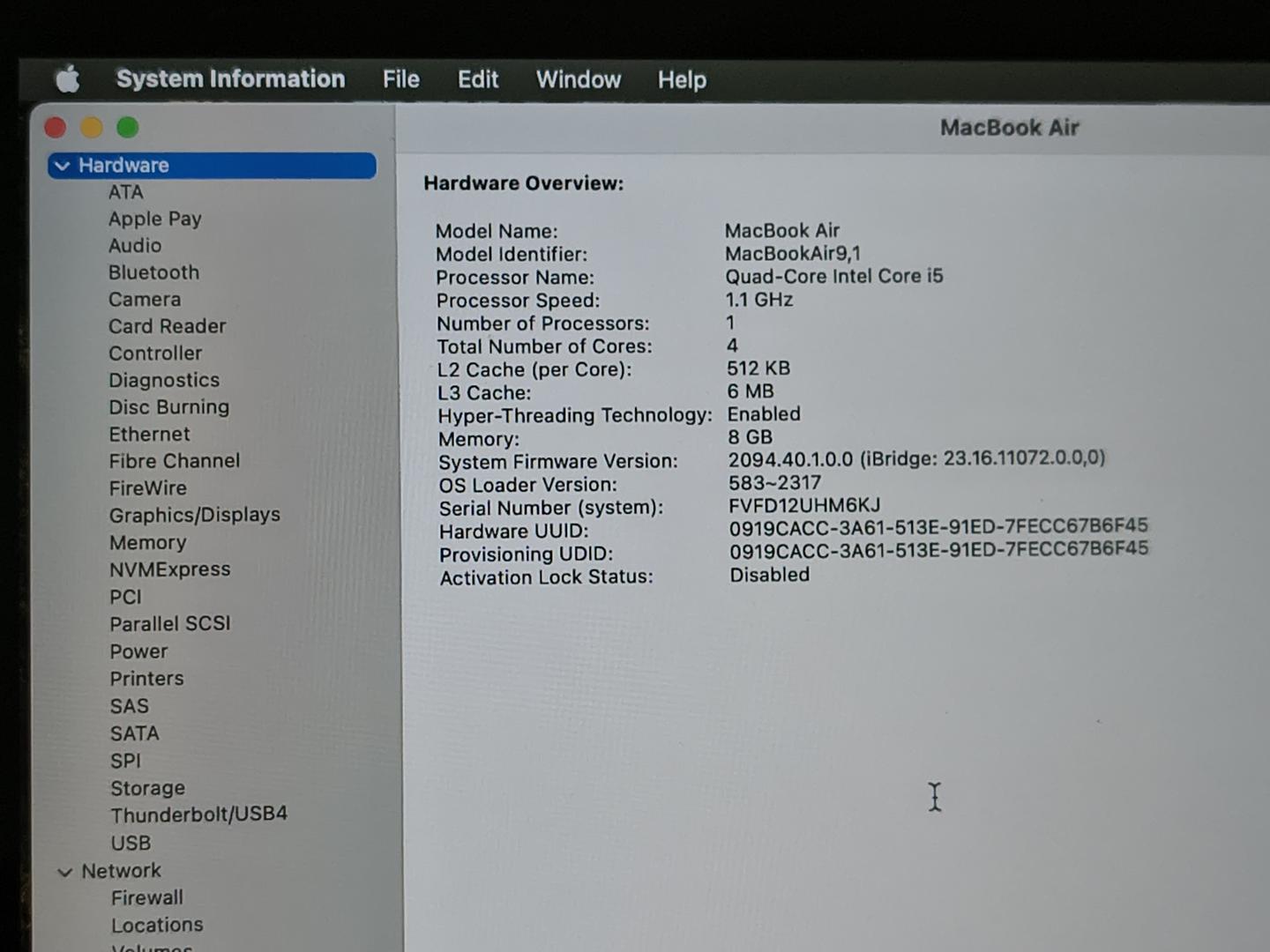Select the Memory sidebar item
The image size is (1270, 952).
[147, 542]
